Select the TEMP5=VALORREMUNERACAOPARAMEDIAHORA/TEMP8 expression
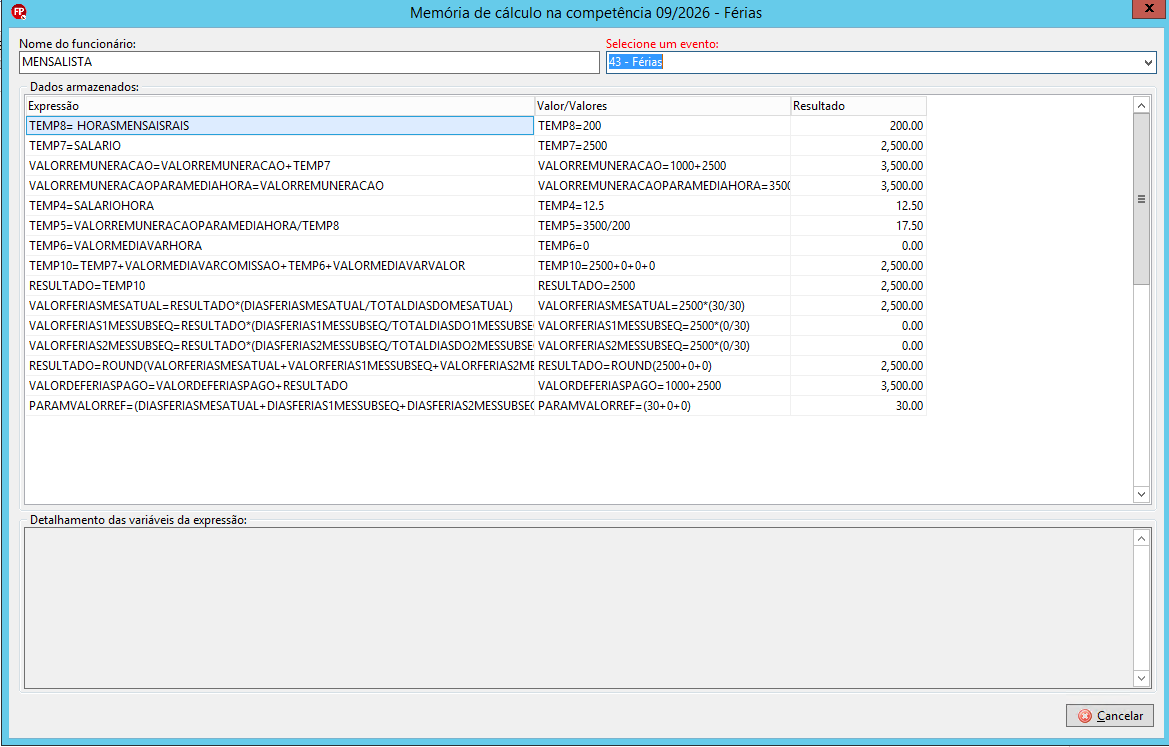The width and height of the screenshot is (1169, 747). click(x=280, y=226)
